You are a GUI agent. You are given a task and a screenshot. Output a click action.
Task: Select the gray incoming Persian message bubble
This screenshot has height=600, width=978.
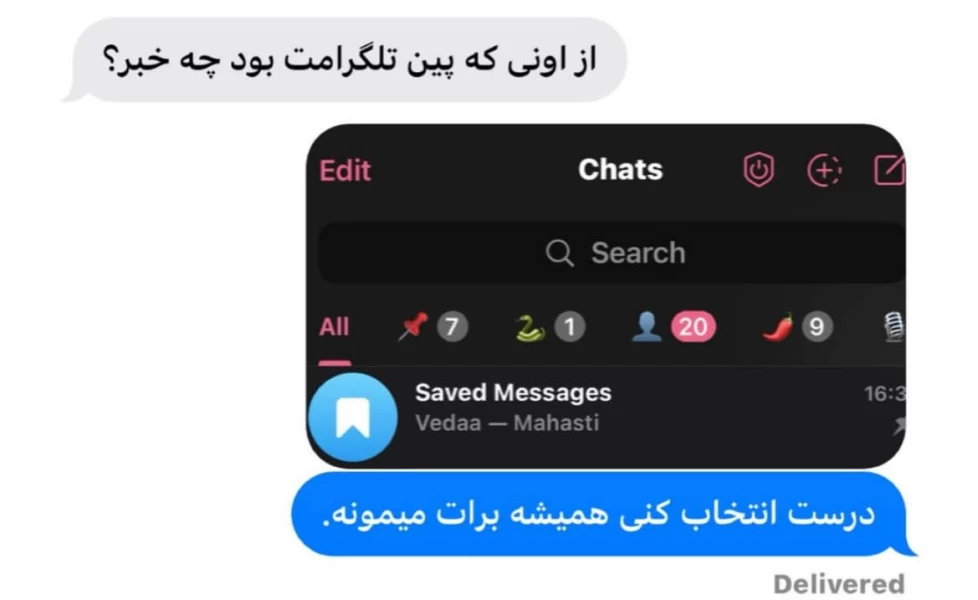(345, 59)
